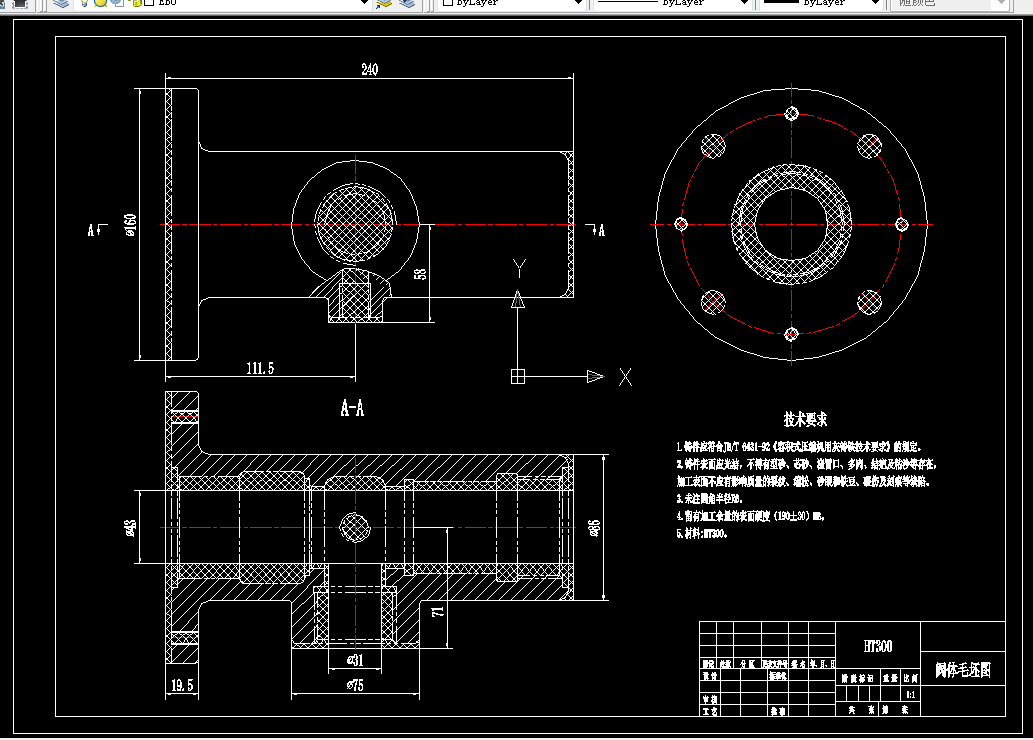The image size is (1033, 740).
Task: Select the ø75 boss dimension text
Action: pos(355,685)
